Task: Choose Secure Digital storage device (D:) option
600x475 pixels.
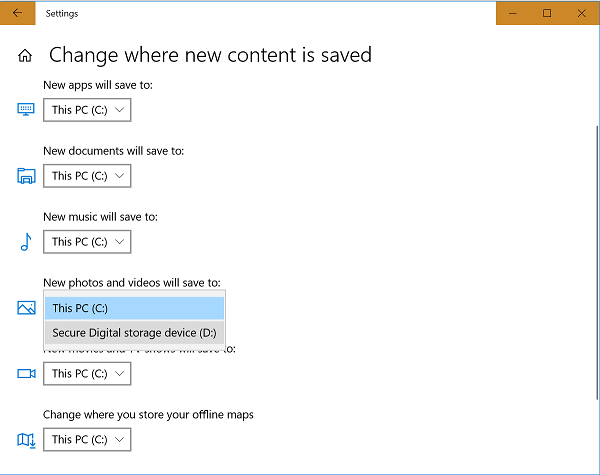Action: click(134, 333)
